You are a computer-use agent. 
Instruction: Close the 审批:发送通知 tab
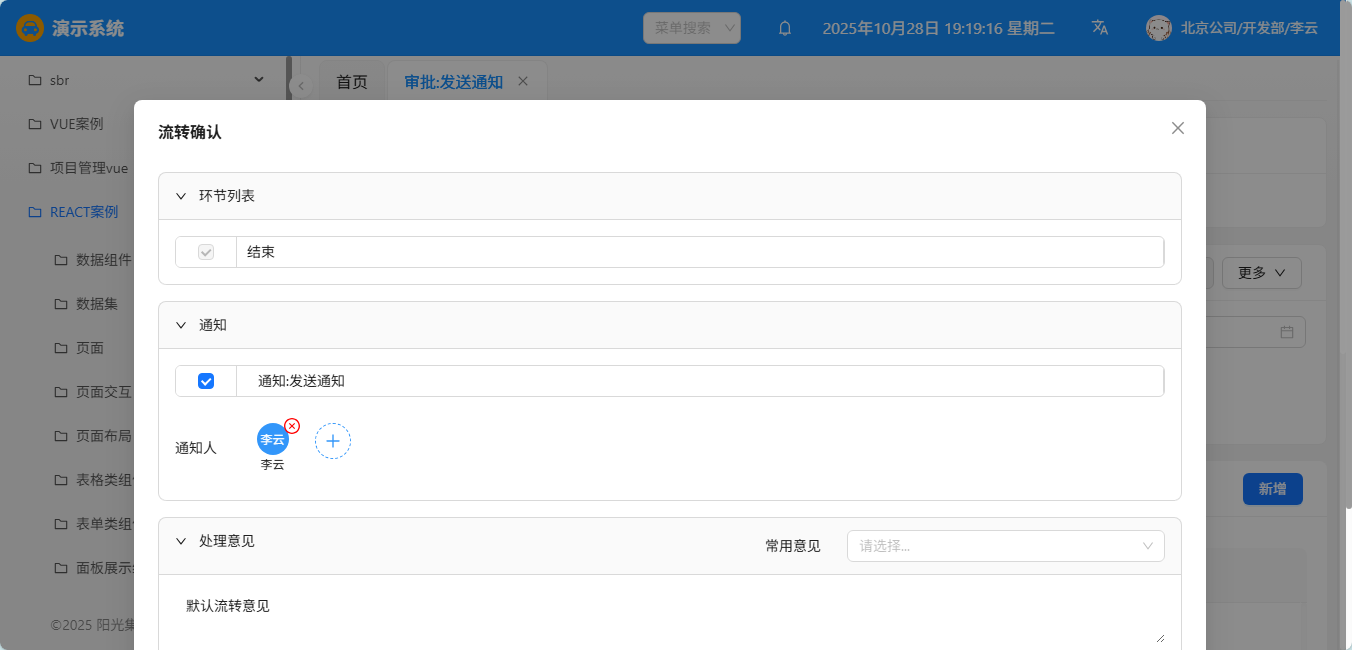(522, 82)
